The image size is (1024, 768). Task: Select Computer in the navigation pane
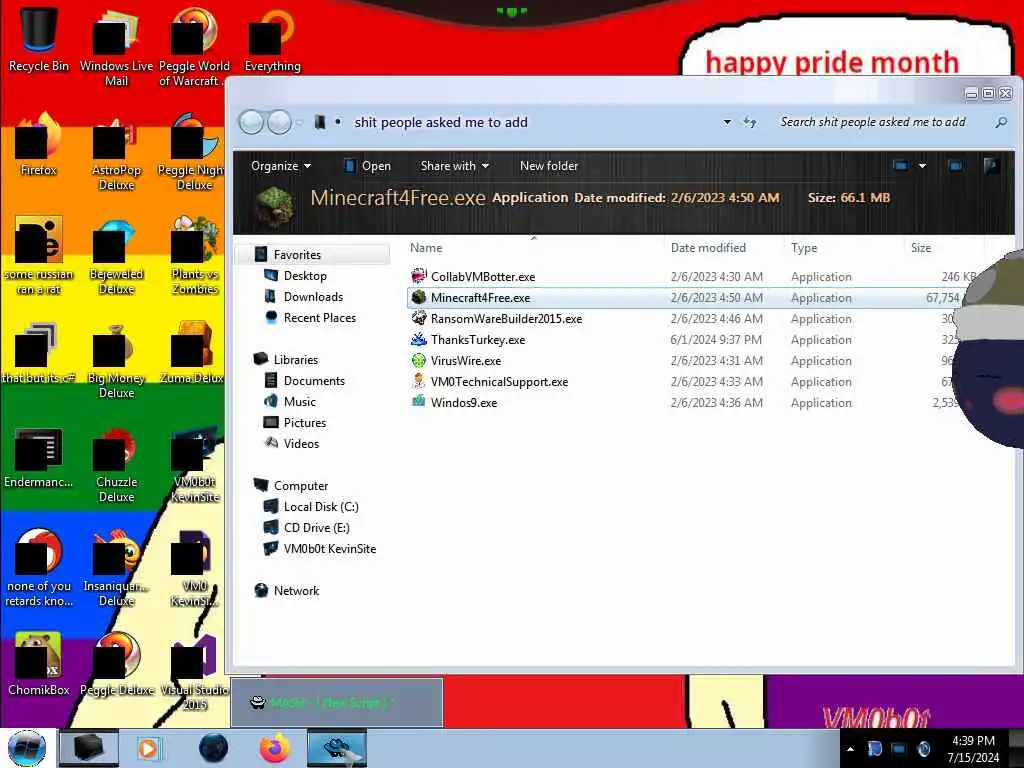[x=301, y=486]
